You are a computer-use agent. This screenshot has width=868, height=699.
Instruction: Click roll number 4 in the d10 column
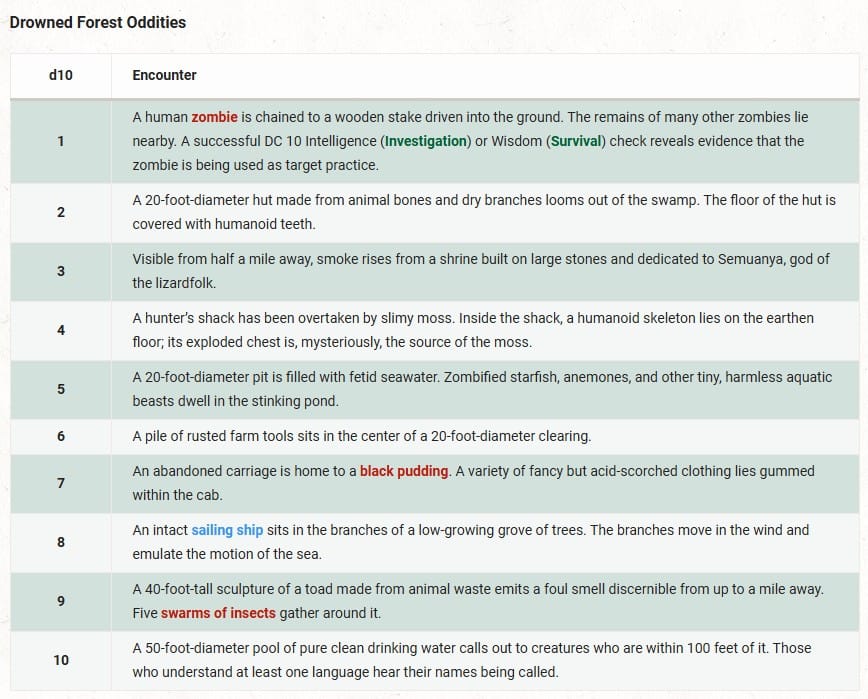pos(61,330)
